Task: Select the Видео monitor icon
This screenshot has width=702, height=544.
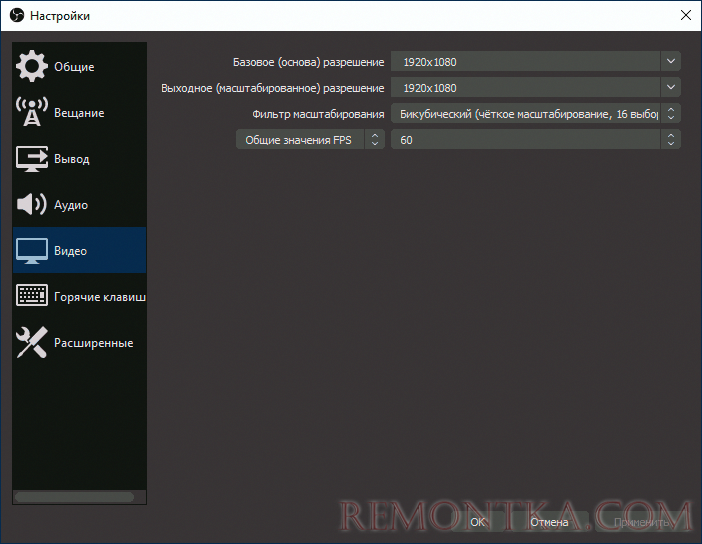Action: (x=32, y=251)
